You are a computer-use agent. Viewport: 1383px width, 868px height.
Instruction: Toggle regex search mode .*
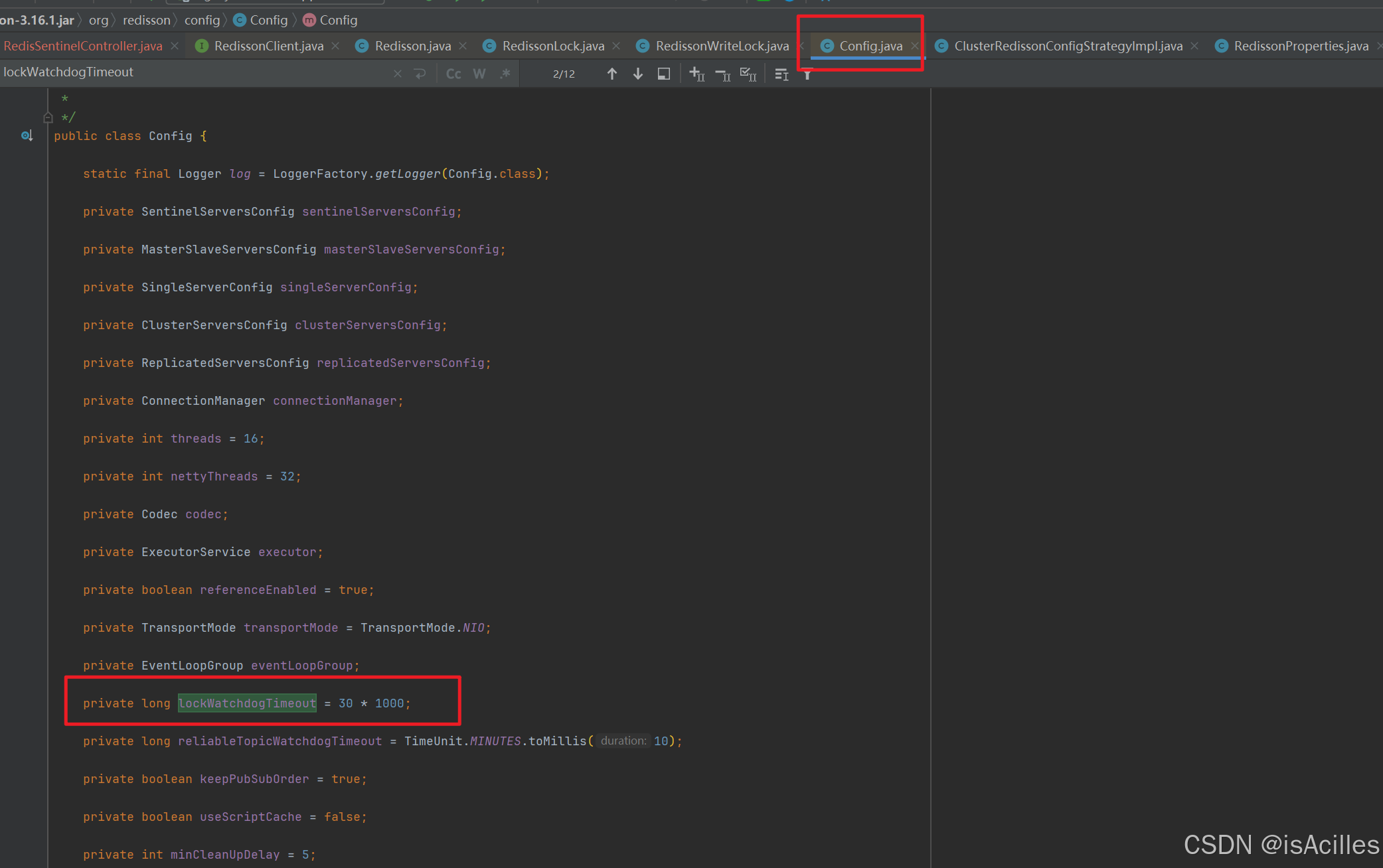(x=505, y=74)
